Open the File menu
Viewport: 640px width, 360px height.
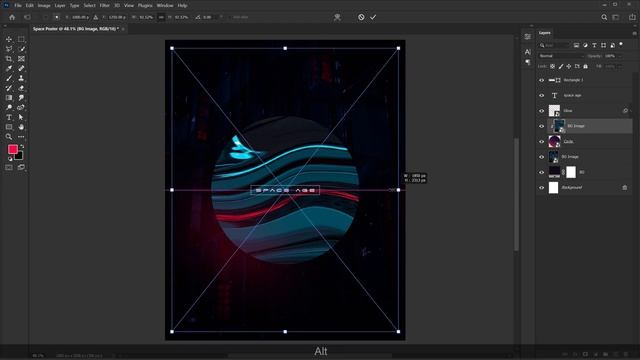point(18,6)
